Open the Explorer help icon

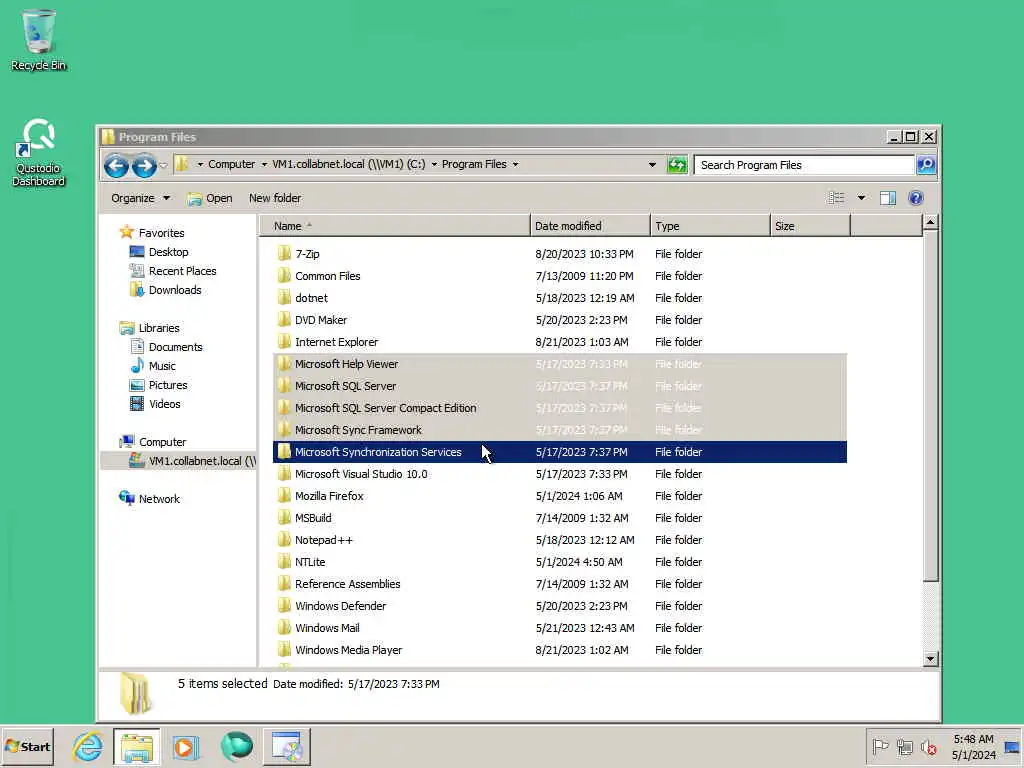(x=916, y=198)
